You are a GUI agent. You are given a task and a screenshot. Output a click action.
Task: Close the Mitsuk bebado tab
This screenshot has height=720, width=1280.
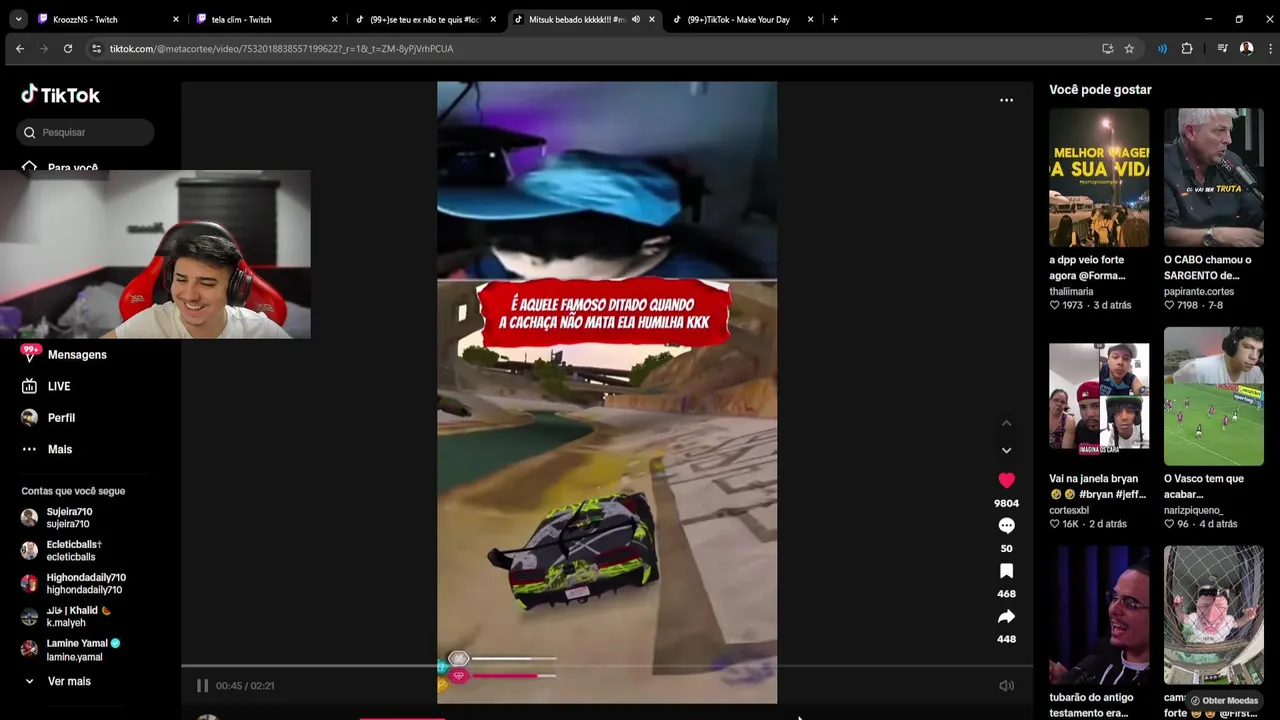coord(652,19)
